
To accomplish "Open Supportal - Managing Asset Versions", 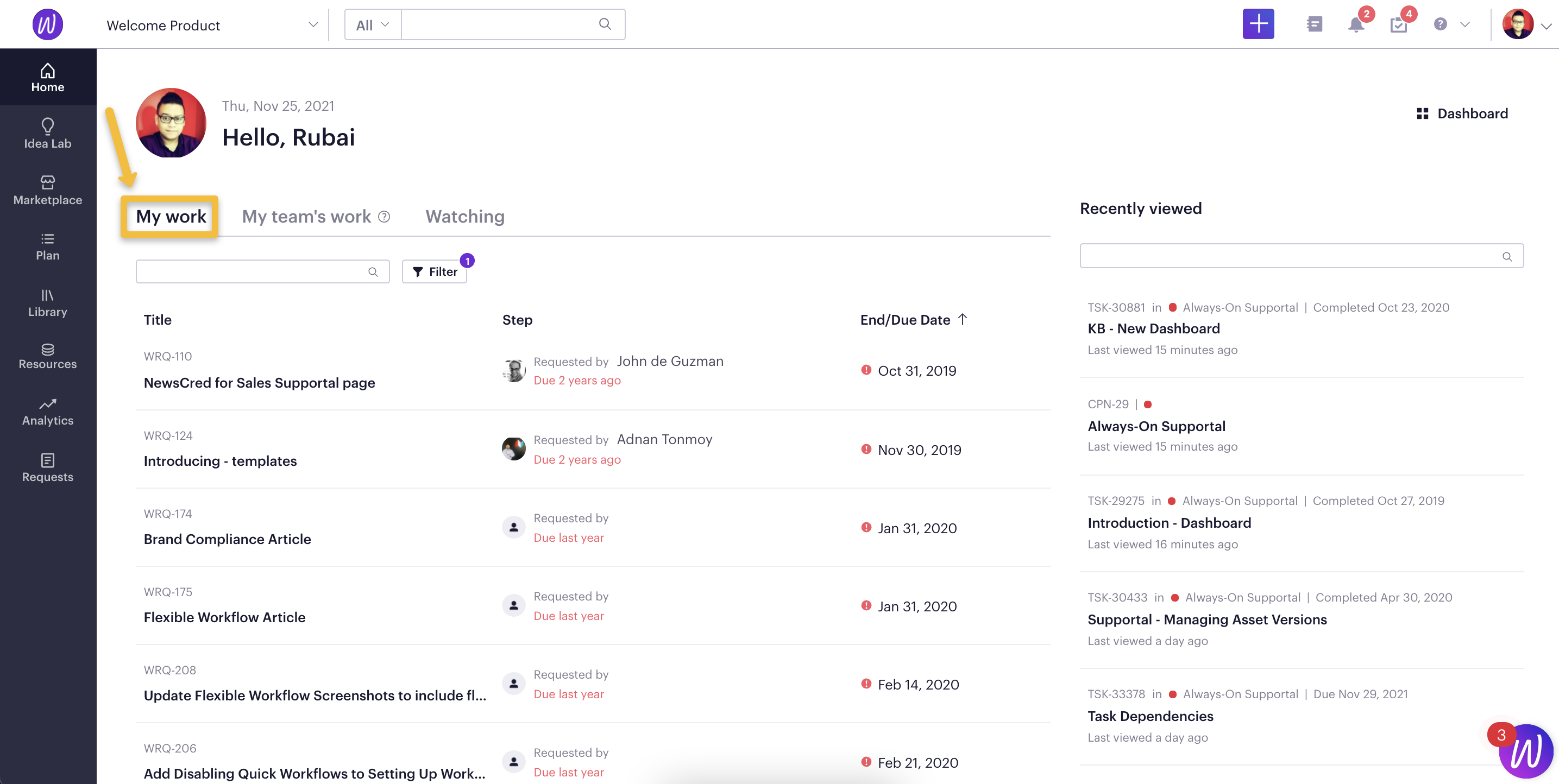I will tap(1207, 619).
